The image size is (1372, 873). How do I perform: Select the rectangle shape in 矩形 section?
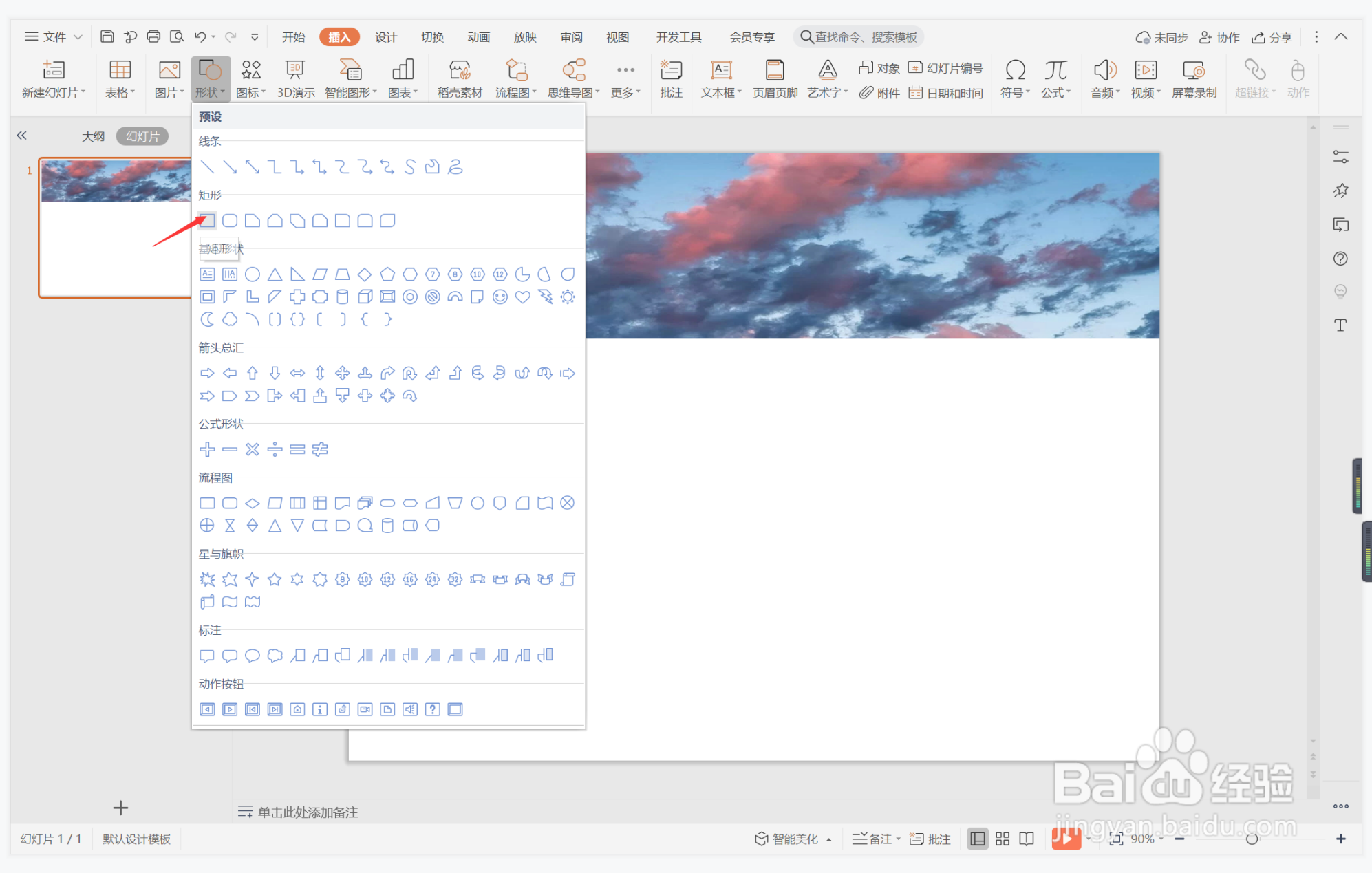[x=207, y=221]
